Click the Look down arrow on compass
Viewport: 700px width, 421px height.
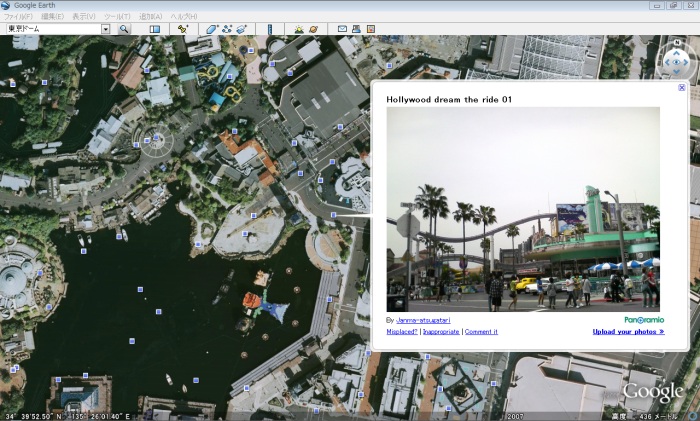676,72
